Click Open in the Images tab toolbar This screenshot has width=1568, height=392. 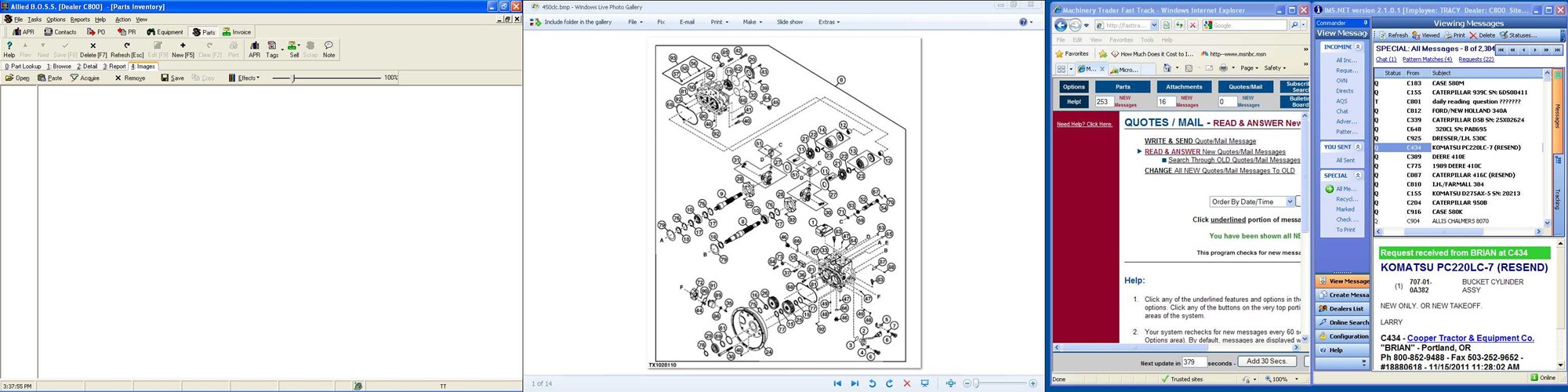(x=17, y=78)
